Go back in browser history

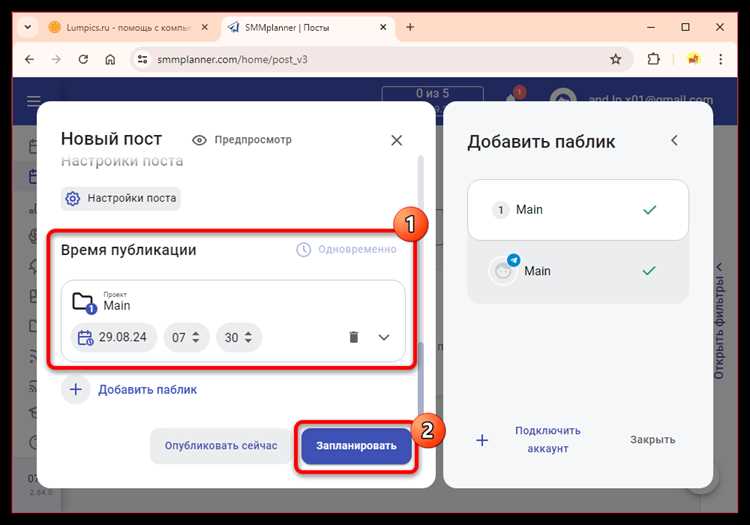[30, 59]
